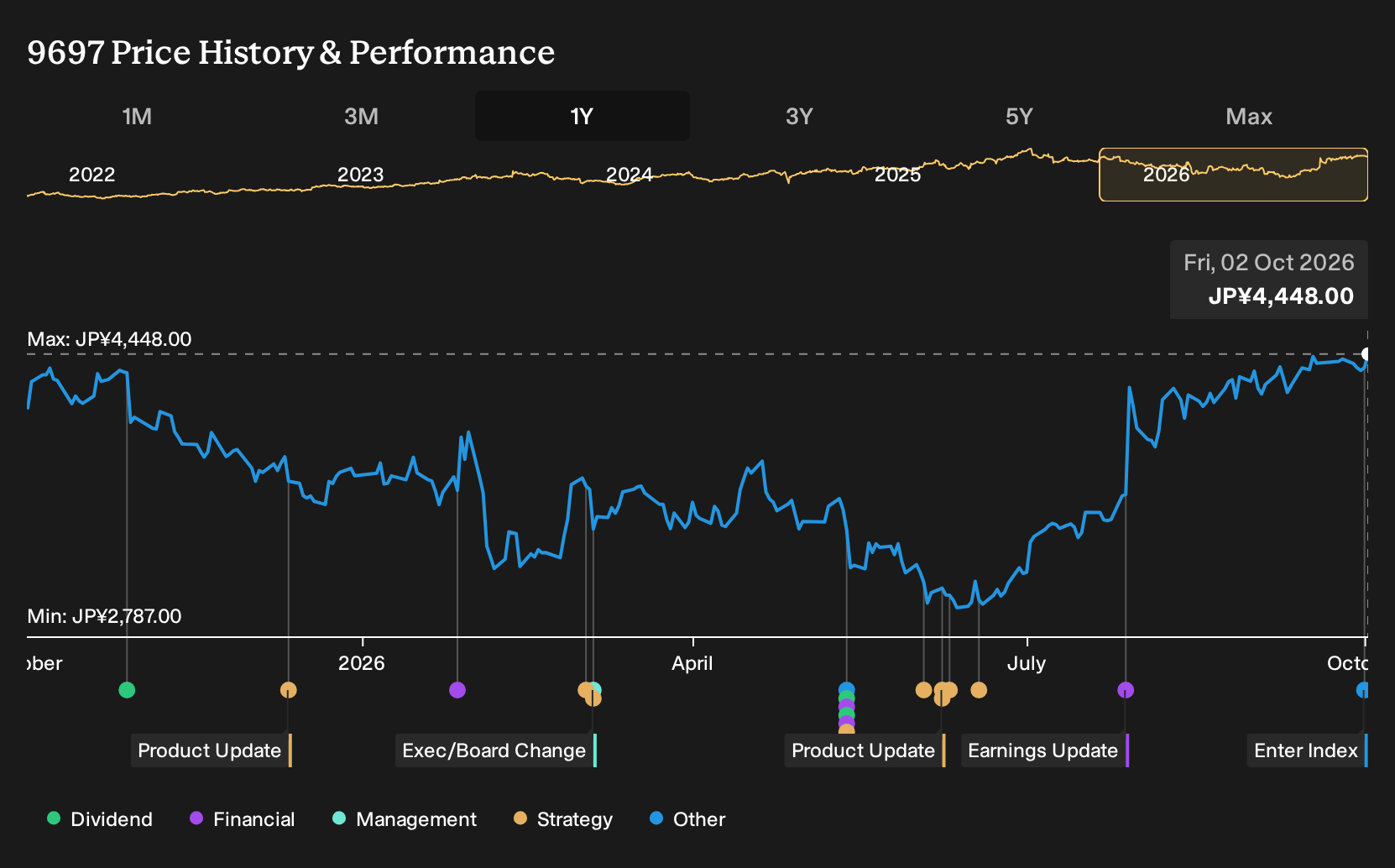Click 2025 on the overview timeline
The image size is (1395, 868).
898,175
